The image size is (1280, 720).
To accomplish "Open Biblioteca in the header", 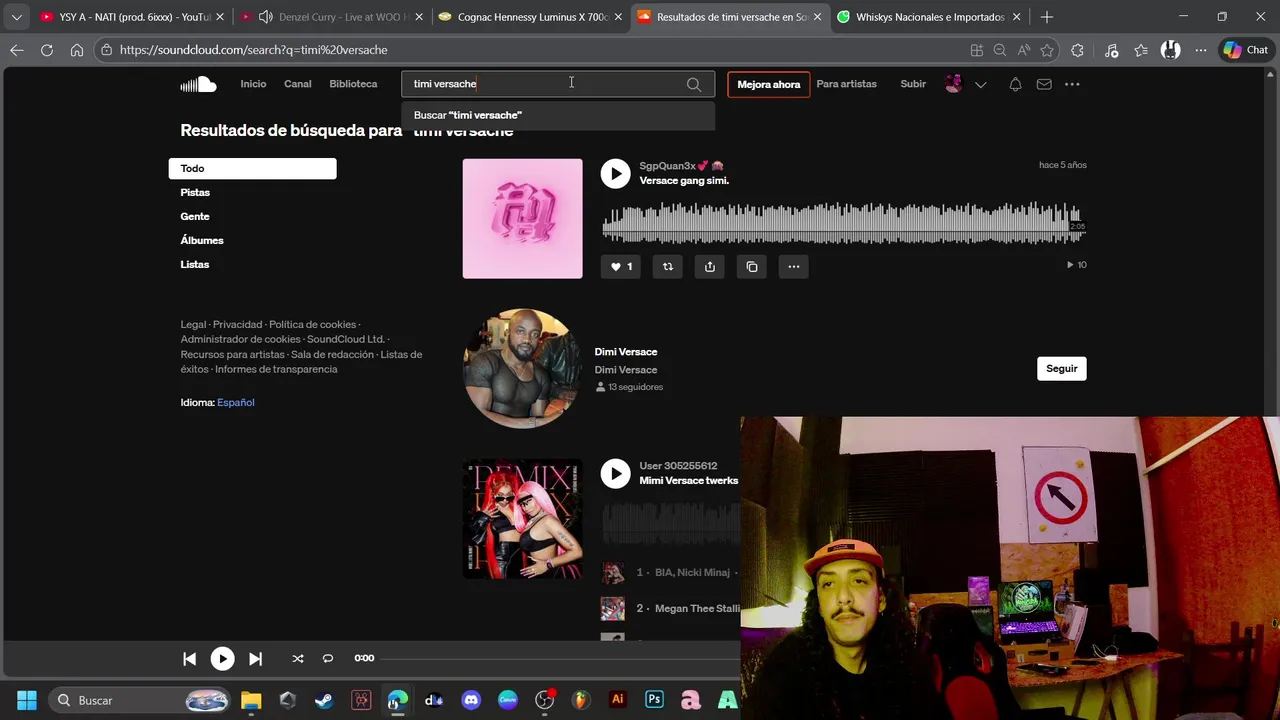I will click(353, 84).
